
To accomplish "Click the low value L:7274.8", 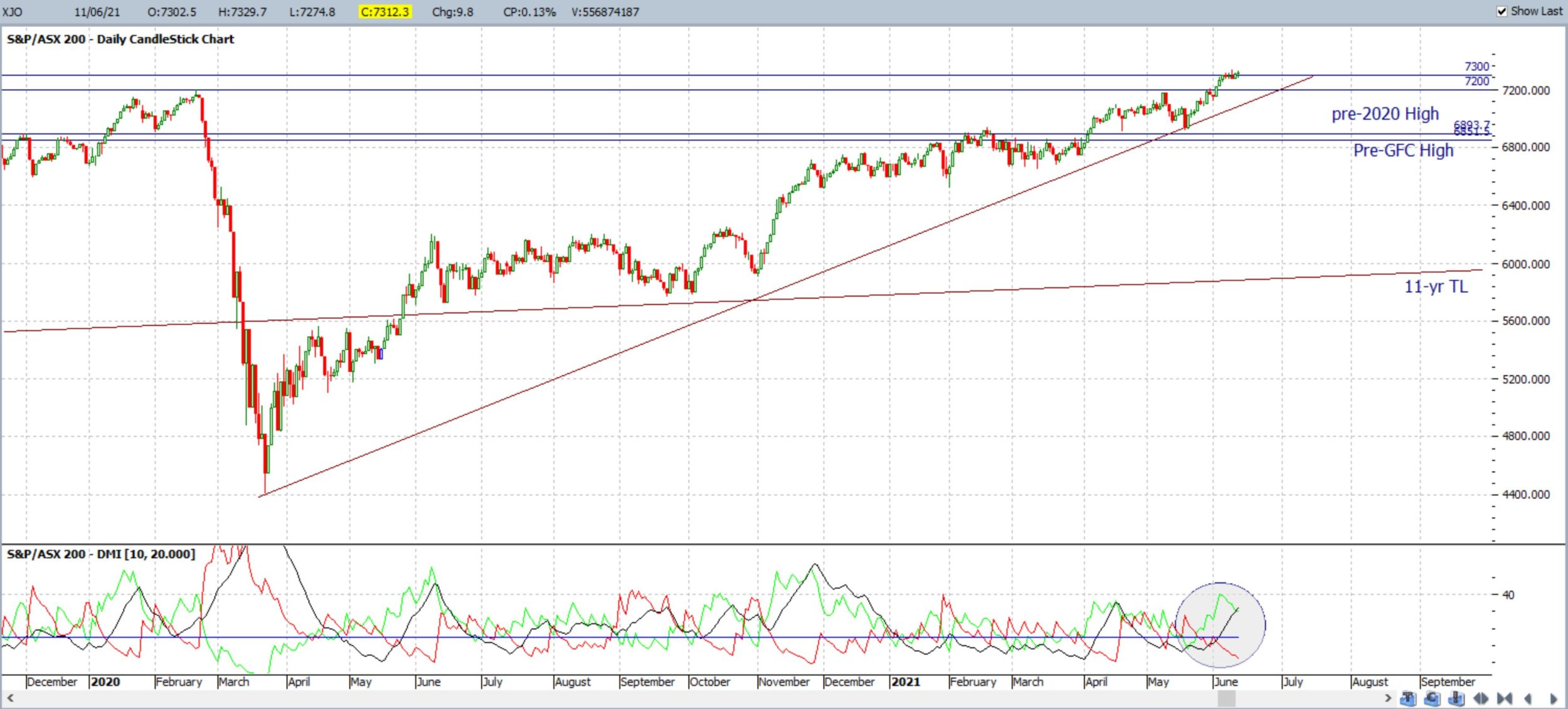I will tap(312, 12).
